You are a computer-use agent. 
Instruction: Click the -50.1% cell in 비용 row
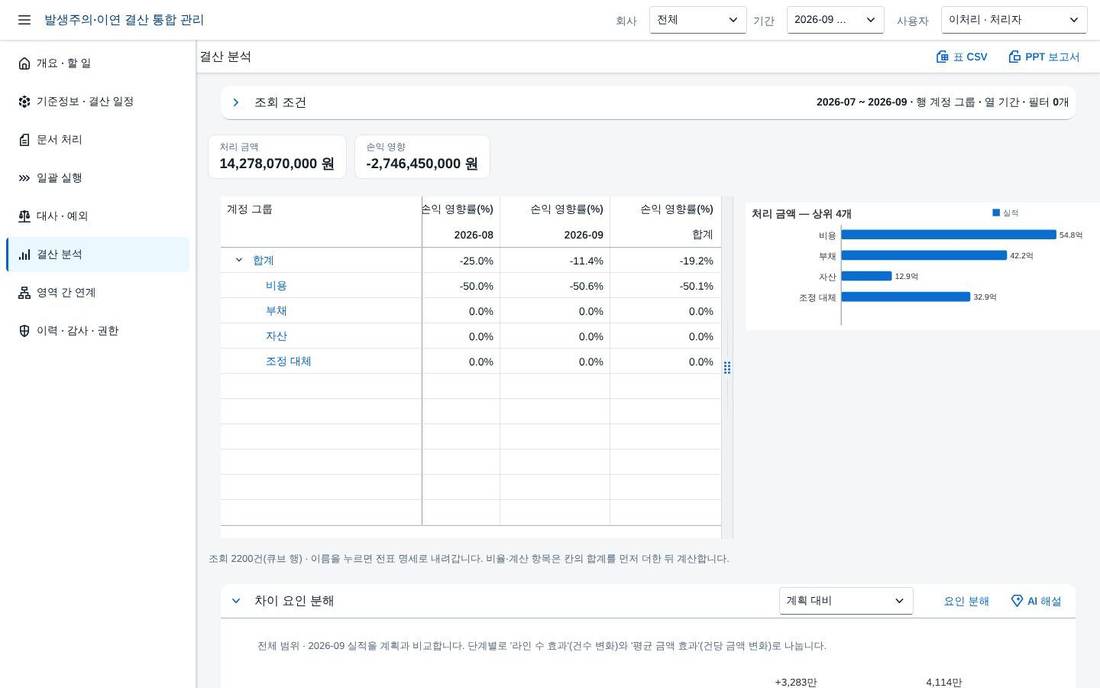pos(665,285)
